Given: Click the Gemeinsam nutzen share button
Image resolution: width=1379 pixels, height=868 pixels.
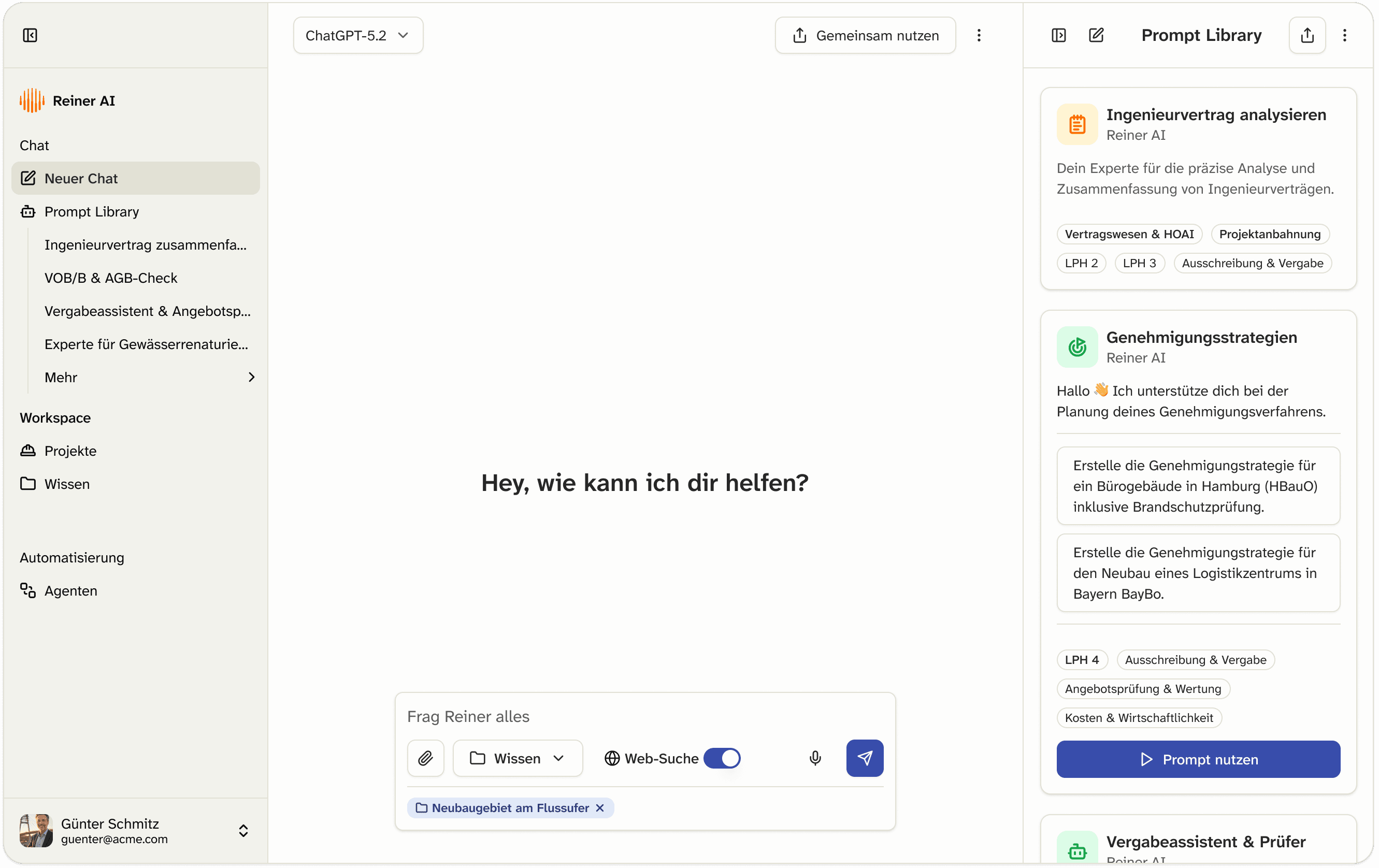Looking at the screenshot, I should pyautogui.click(x=865, y=36).
